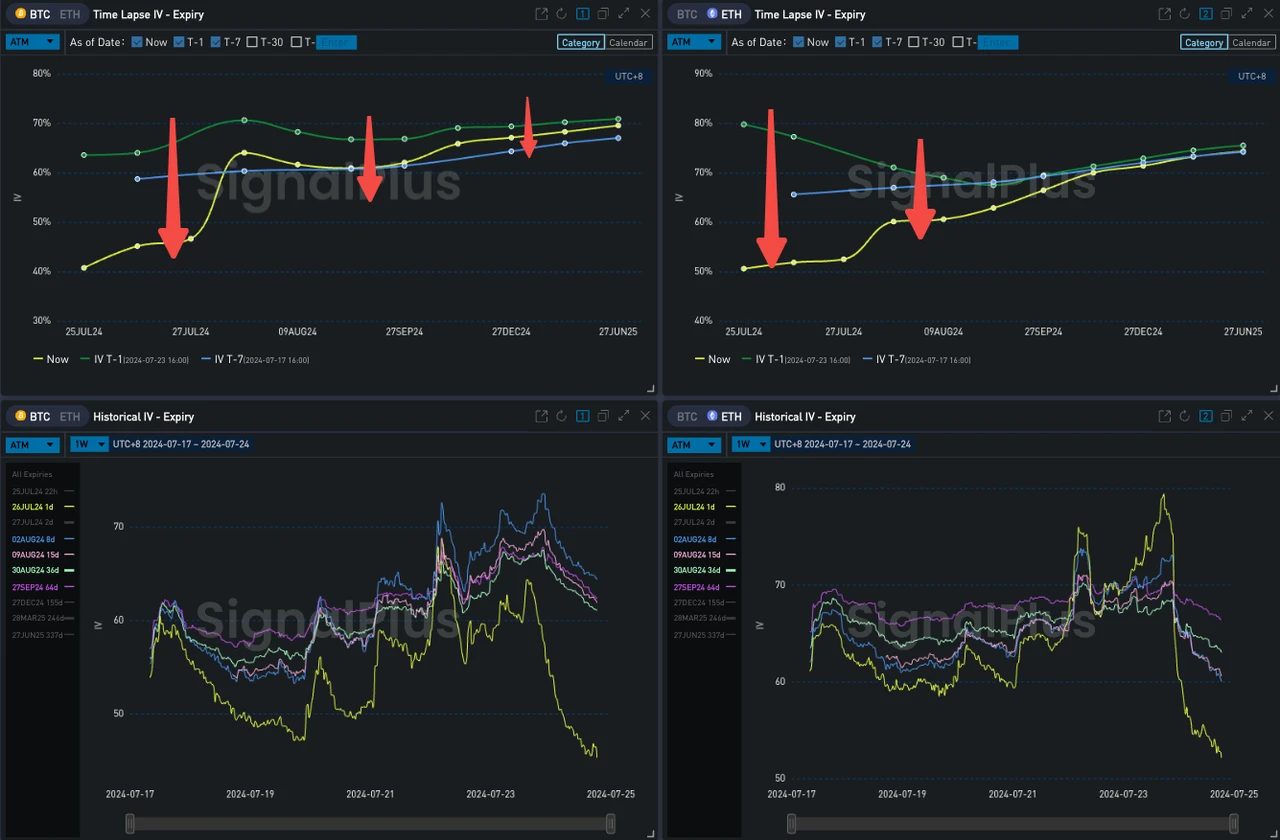
Task: Duplicate the ETH Time Lapse IV panel
Action: (x=1226, y=14)
